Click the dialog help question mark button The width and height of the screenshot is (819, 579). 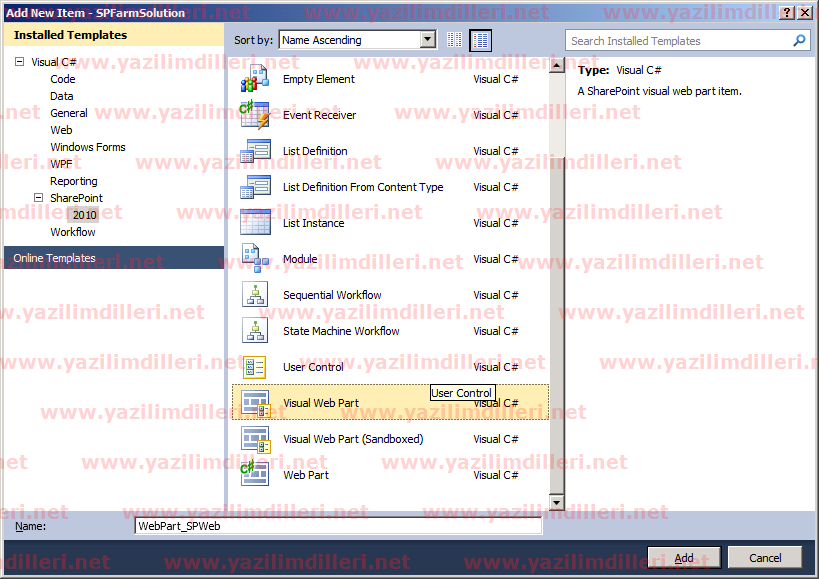click(x=788, y=13)
